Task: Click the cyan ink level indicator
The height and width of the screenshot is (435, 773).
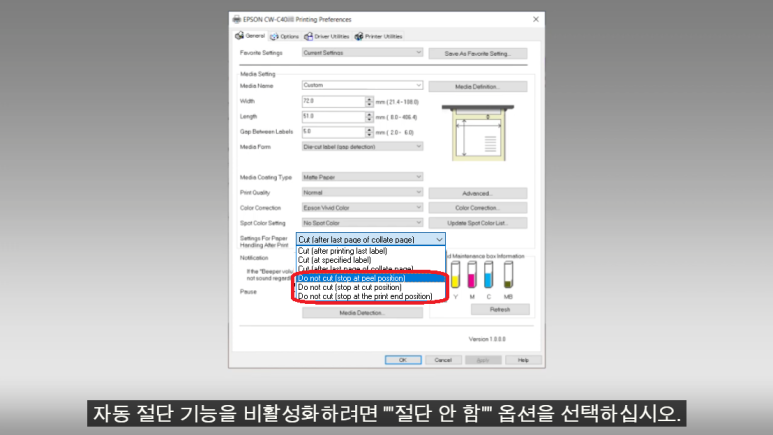Action: (489, 275)
